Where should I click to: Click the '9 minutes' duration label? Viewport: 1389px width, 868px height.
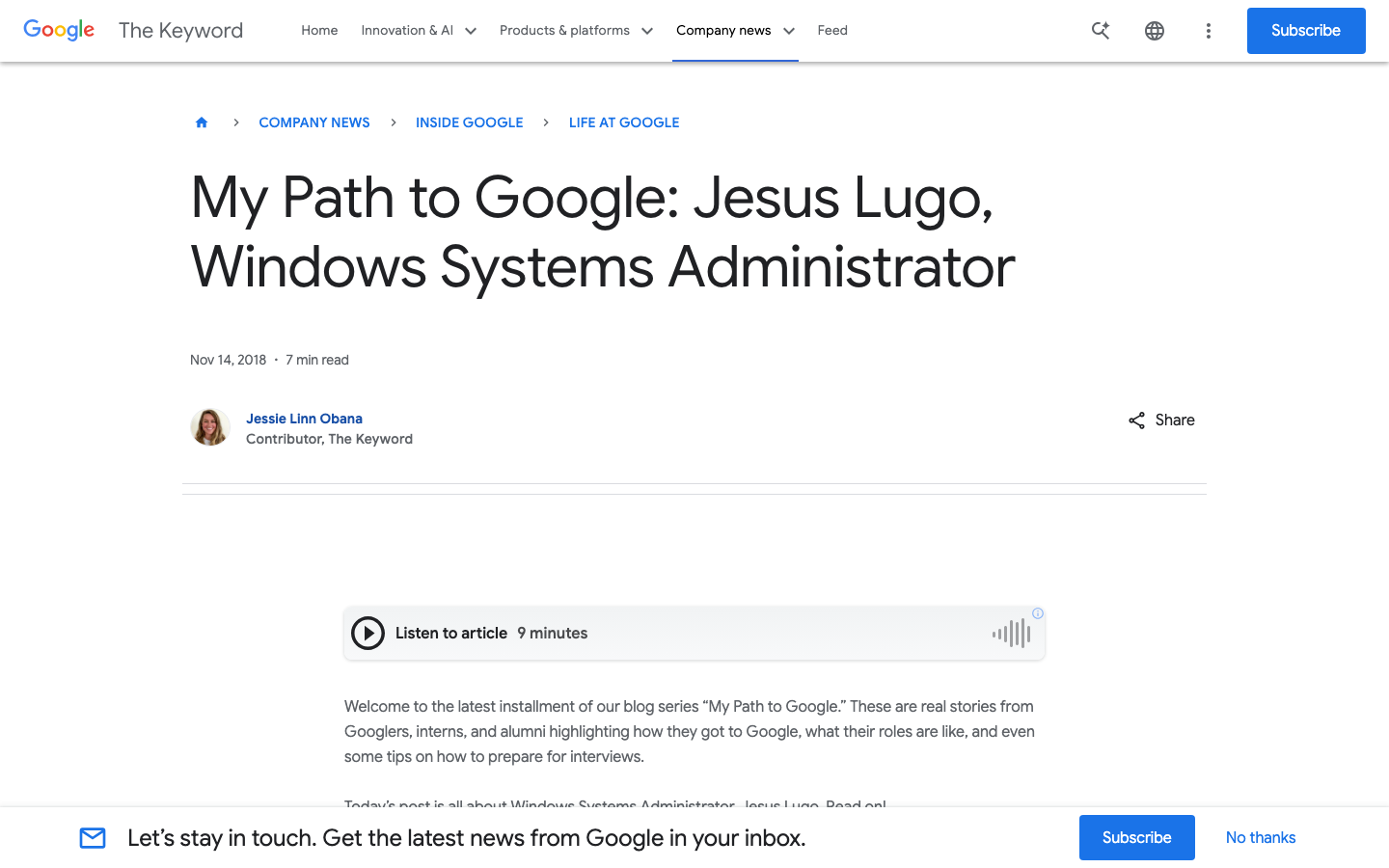pyautogui.click(x=553, y=634)
